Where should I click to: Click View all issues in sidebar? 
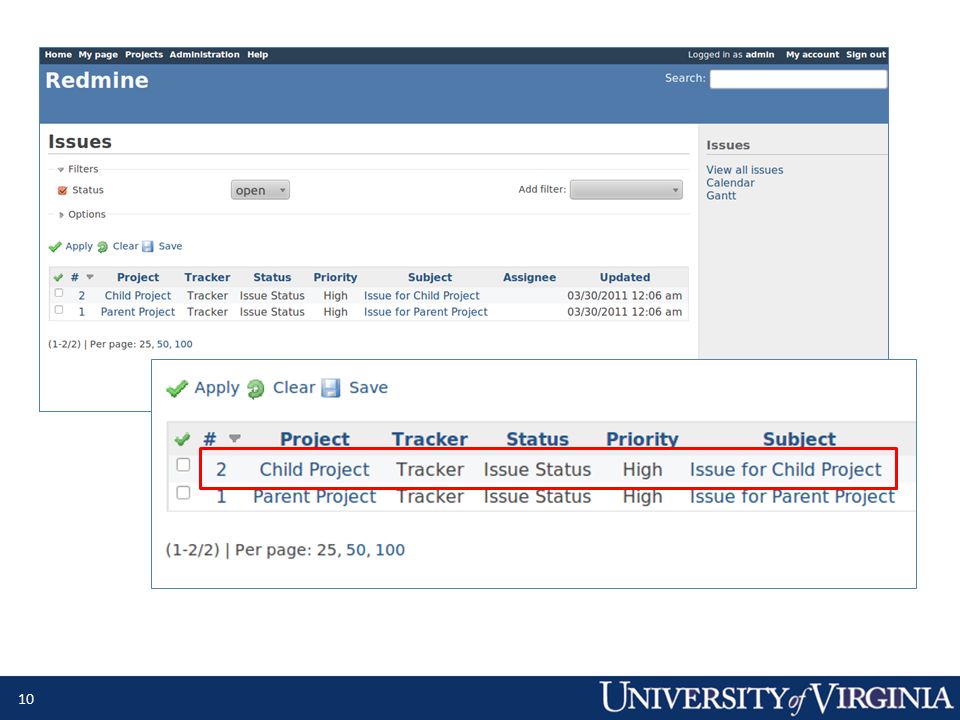744,170
